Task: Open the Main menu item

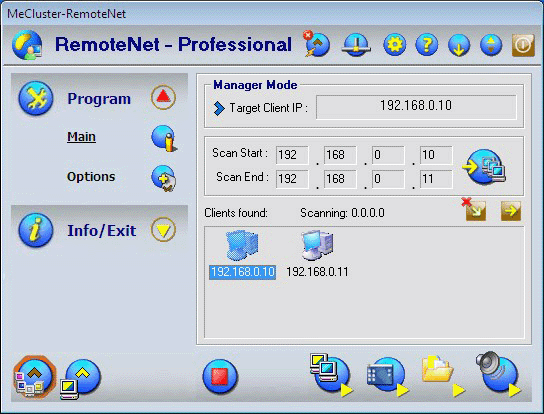Action: pos(81,137)
